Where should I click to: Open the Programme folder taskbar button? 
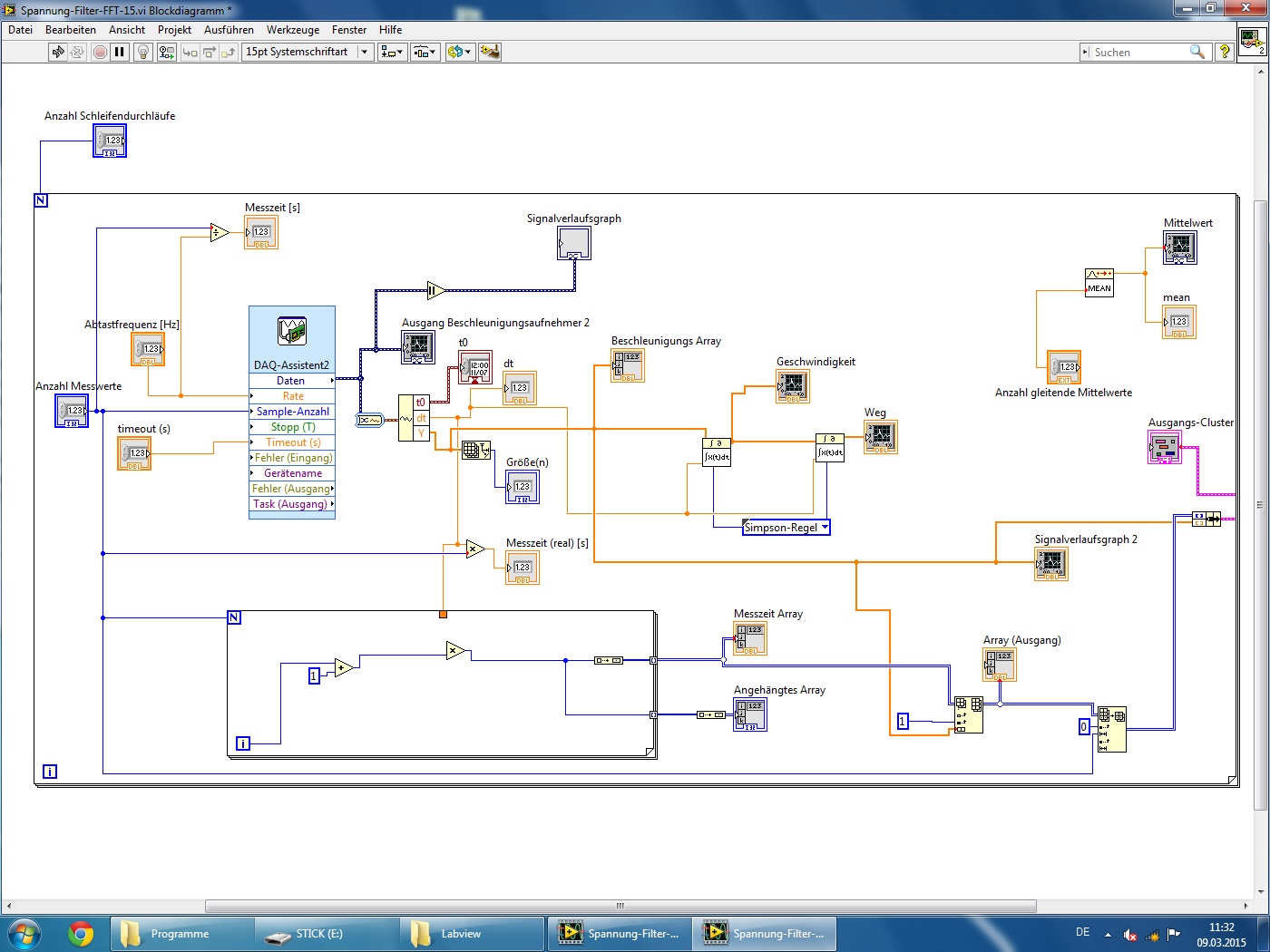tap(182, 934)
